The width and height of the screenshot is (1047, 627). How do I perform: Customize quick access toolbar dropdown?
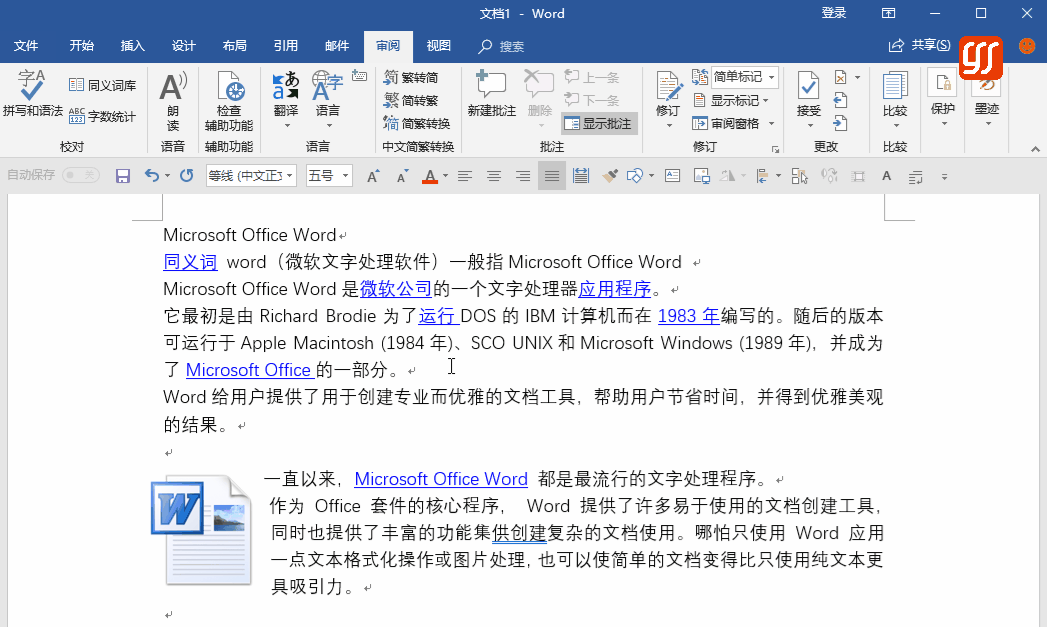coord(944,177)
